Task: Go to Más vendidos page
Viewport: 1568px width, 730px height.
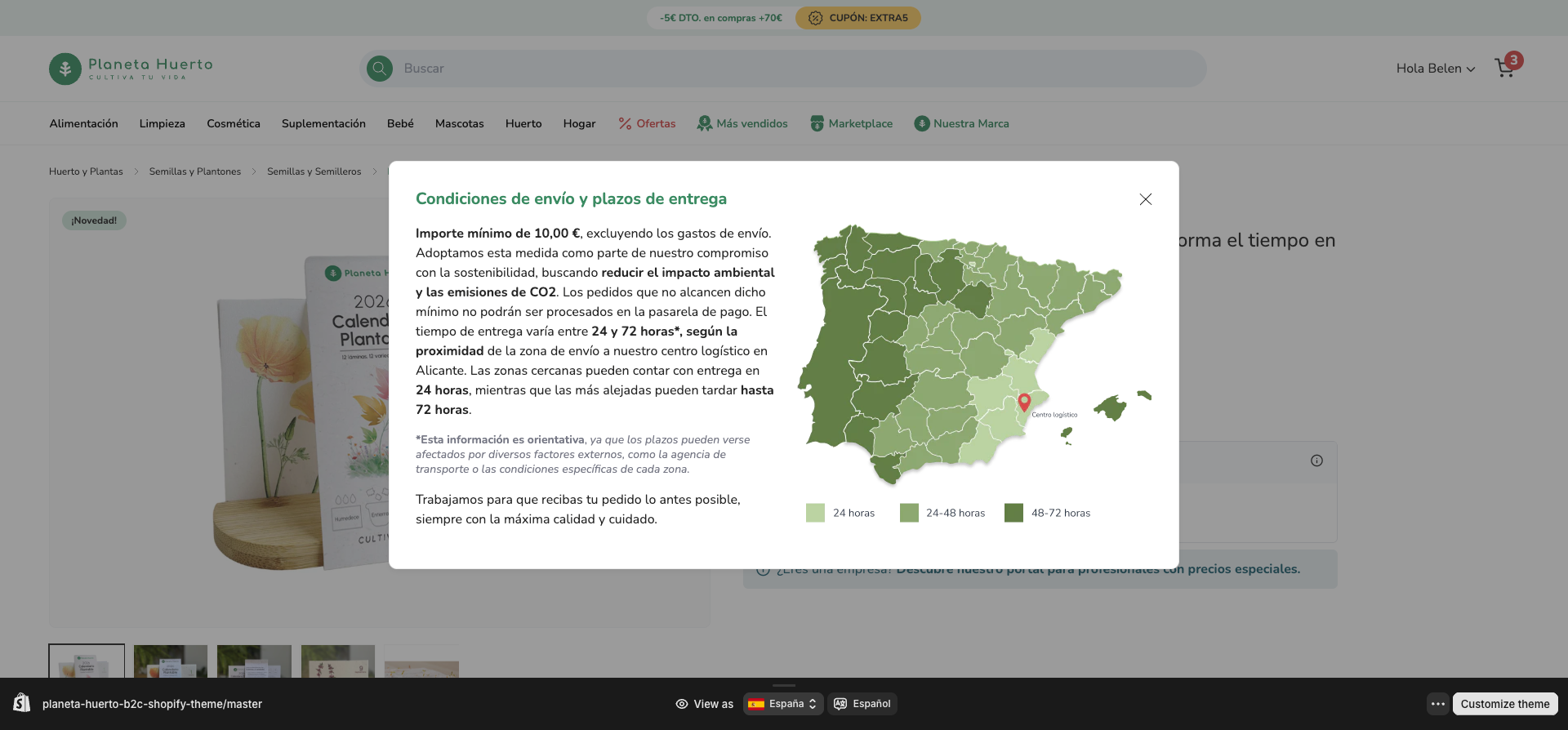Action: point(752,123)
